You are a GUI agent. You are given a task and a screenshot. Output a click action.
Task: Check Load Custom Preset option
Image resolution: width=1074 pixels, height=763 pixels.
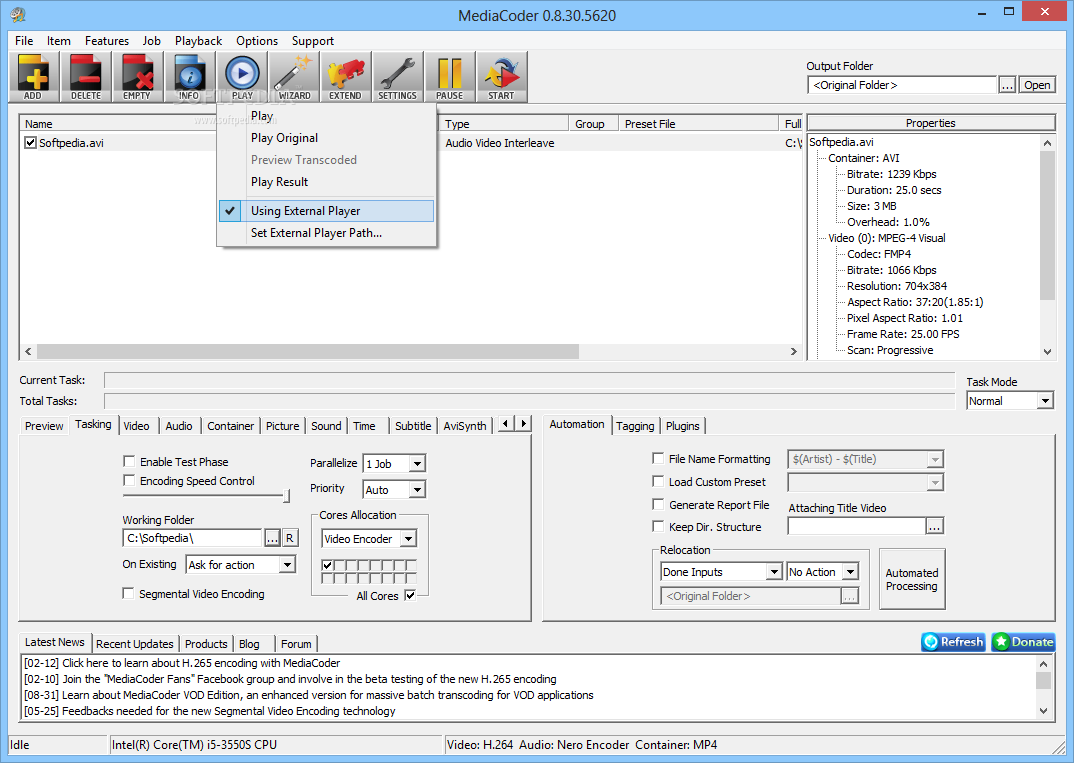point(658,481)
